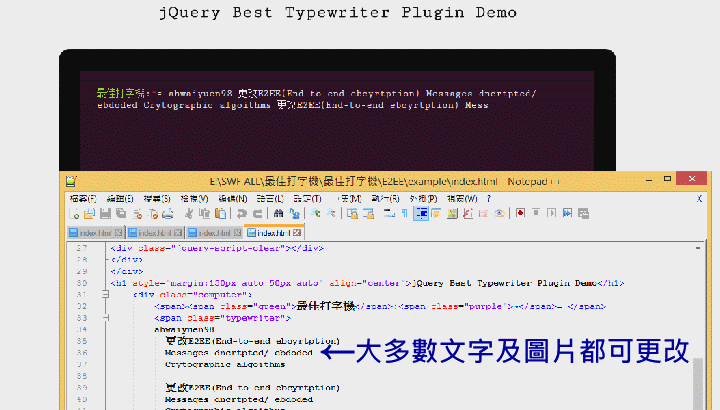The image size is (720, 410).
Task: Select the active orange-topped index.html tab
Action: pyautogui.click(x=274, y=233)
